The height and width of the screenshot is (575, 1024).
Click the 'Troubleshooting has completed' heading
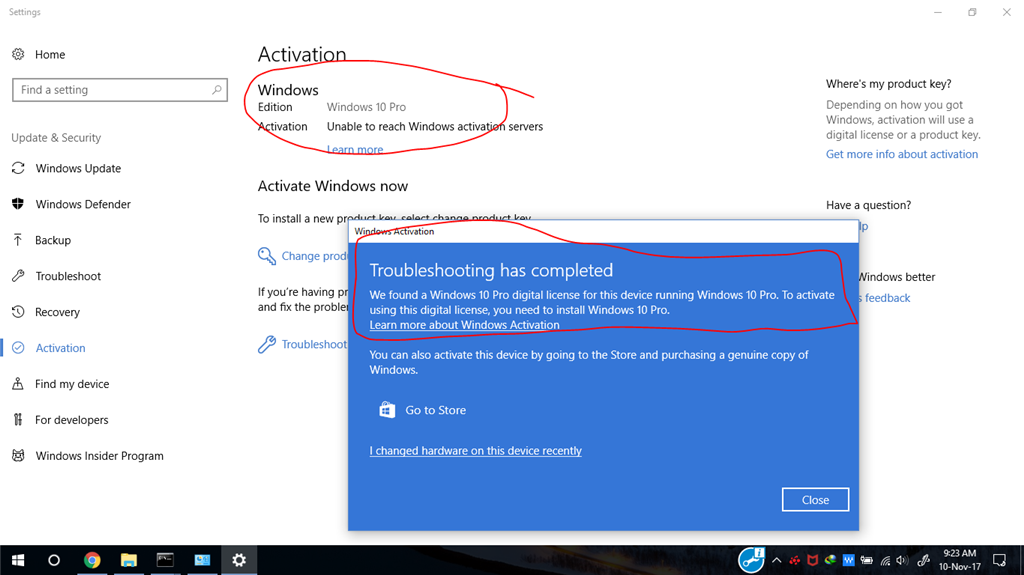491,270
